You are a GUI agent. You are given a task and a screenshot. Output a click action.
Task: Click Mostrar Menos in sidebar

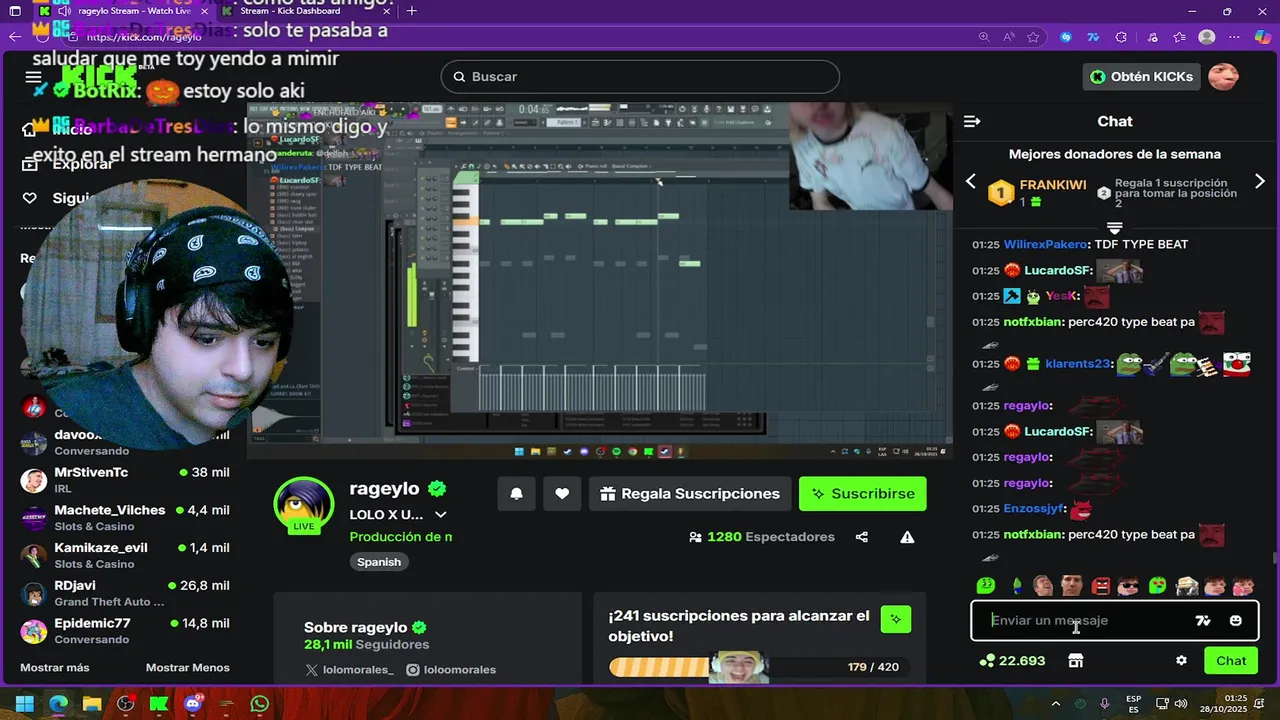pos(188,668)
